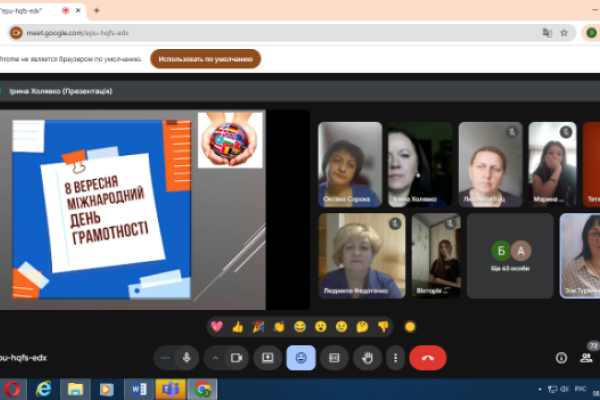The width and height of the screenshot is (600, 400).
Task: Hang up with the red call button
Action: pyautogui.click(x=428, y=357)
